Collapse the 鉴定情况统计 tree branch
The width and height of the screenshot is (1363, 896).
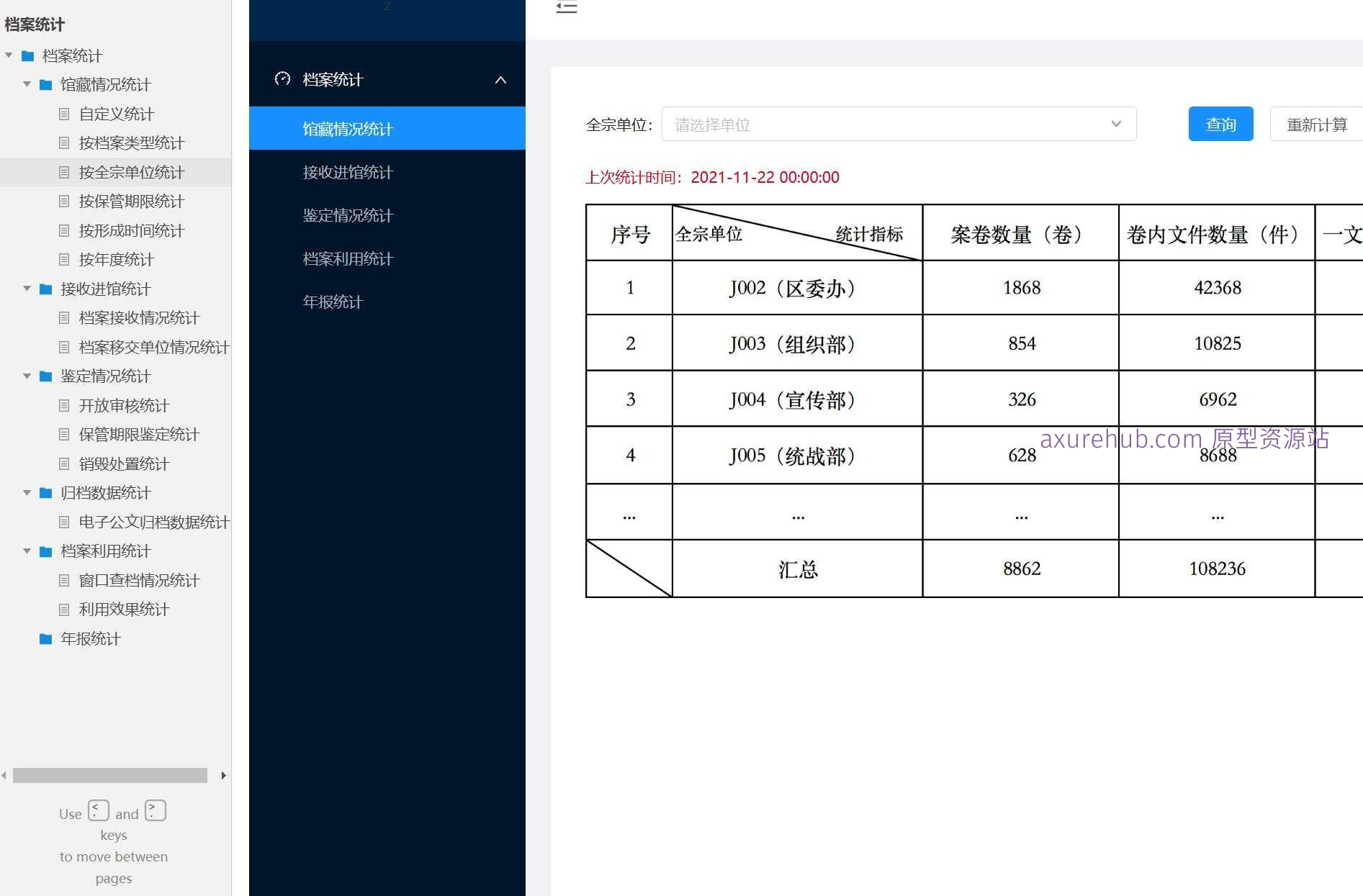(27, 376)
